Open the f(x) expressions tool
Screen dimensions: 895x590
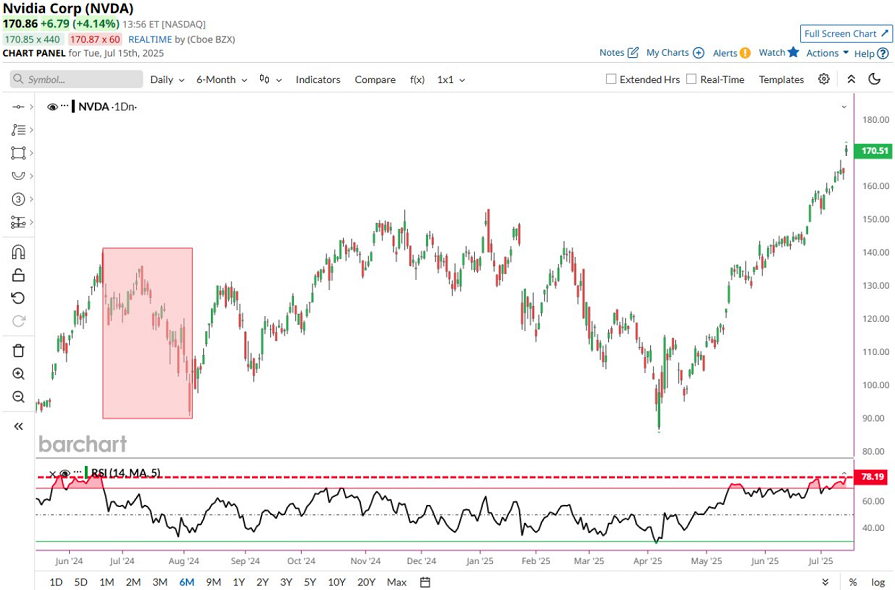point(417,80)
